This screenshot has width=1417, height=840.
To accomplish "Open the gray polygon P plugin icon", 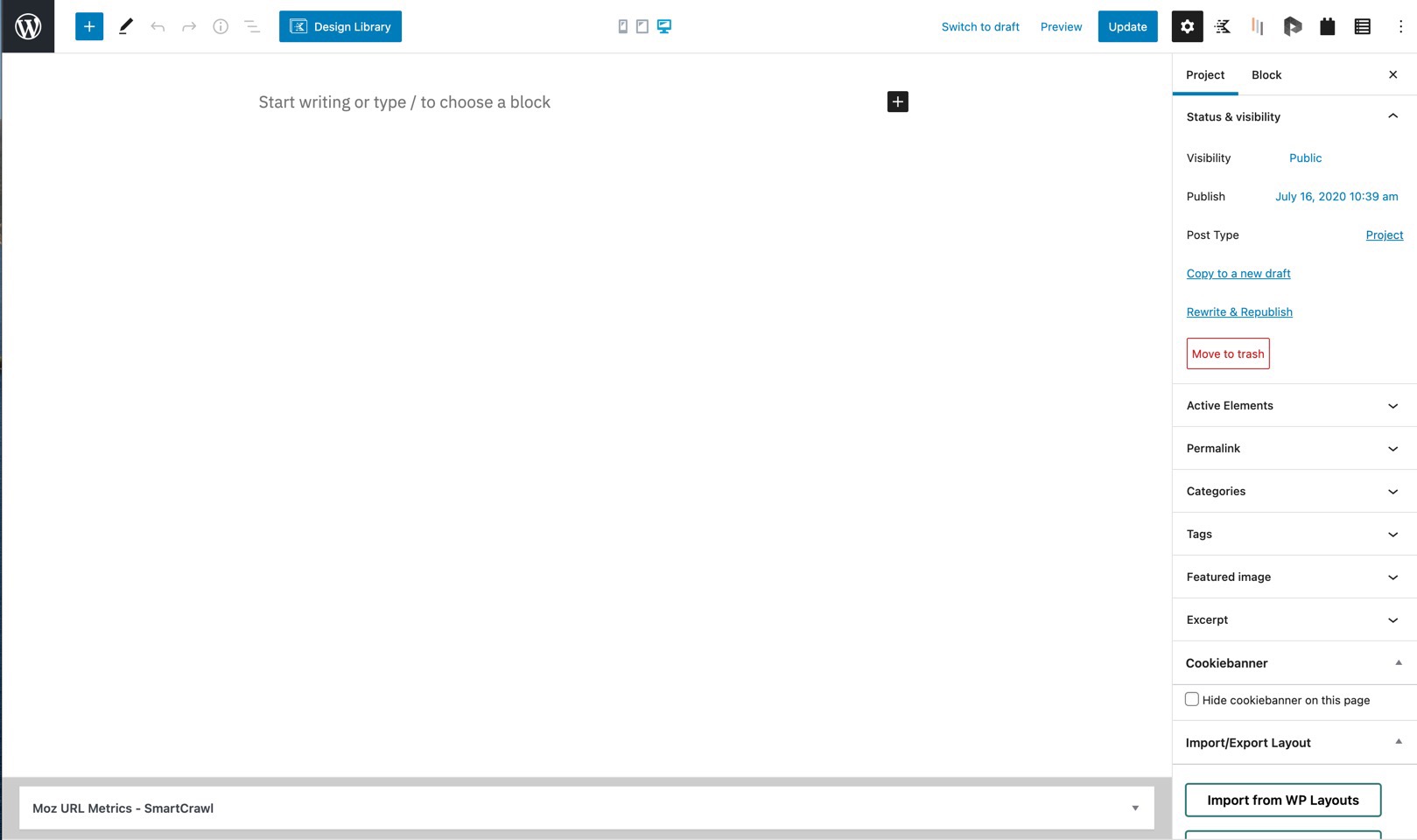I will click(1293, 26).
